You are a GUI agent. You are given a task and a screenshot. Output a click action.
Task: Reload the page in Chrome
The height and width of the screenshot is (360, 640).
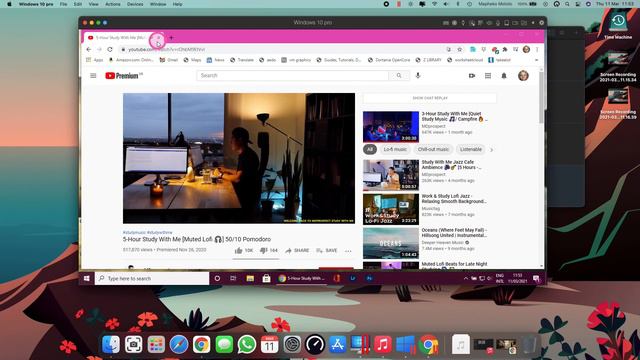(x=110, y=49)
